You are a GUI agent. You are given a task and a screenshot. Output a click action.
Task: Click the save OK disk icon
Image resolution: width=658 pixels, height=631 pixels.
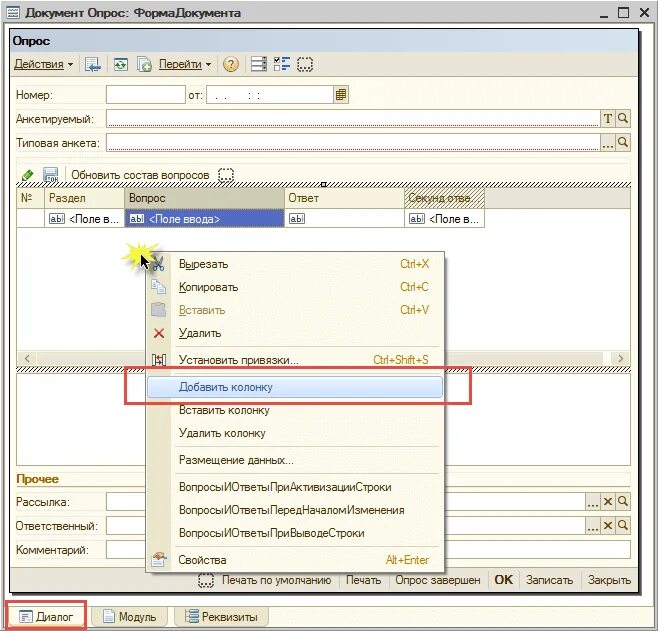point(51,175)
